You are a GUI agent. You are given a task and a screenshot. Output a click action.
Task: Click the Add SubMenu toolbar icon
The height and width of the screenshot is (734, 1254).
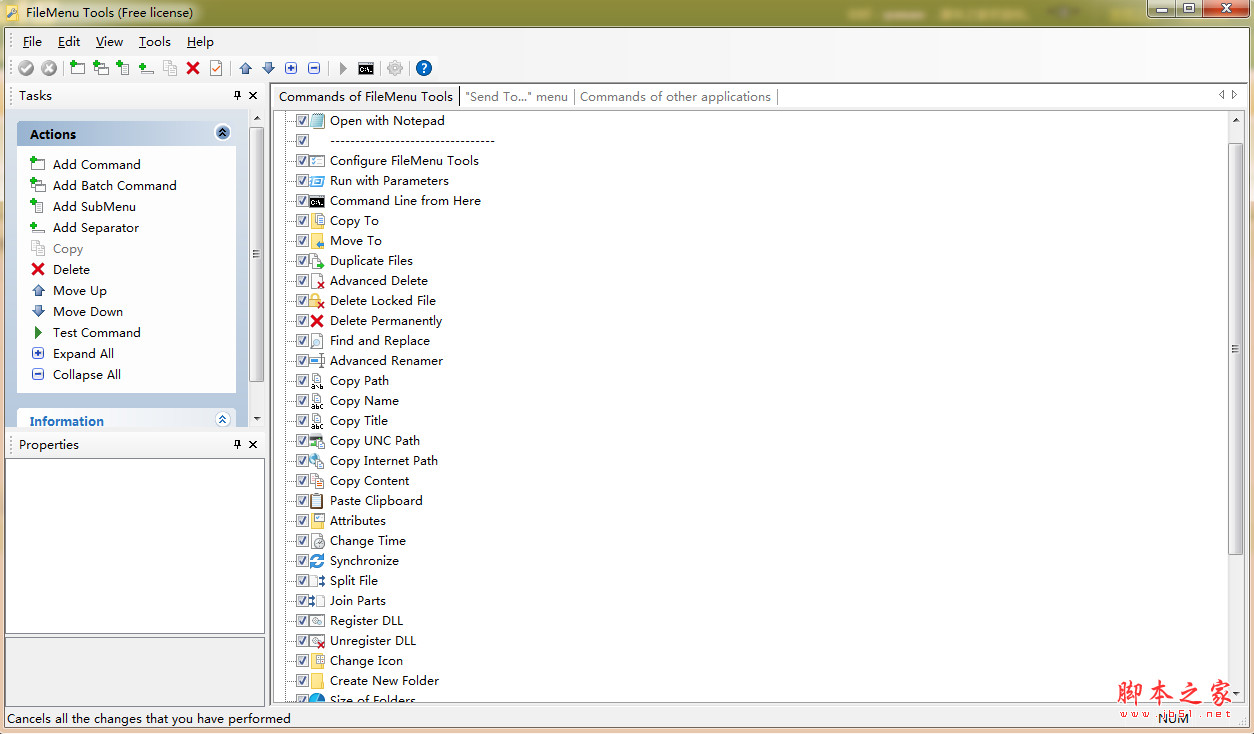tap(123, 68)
